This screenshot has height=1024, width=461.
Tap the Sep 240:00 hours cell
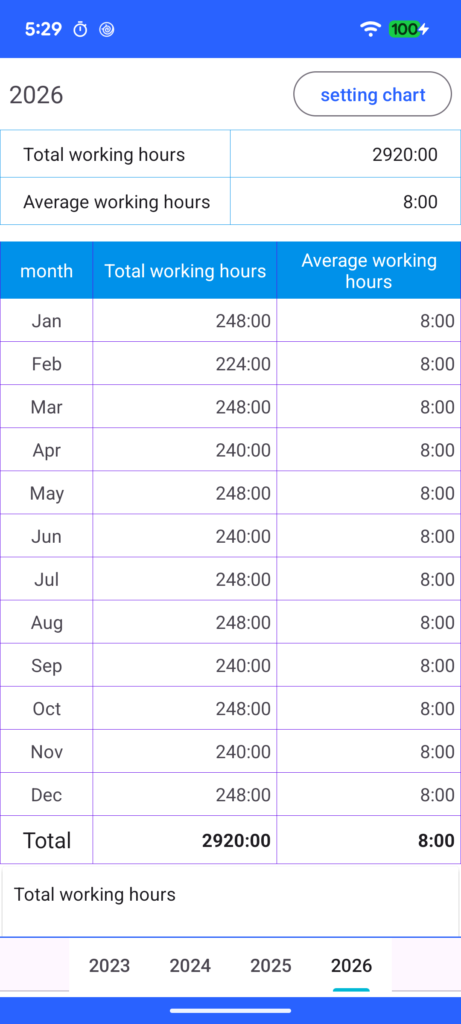(x=185, y=665)
